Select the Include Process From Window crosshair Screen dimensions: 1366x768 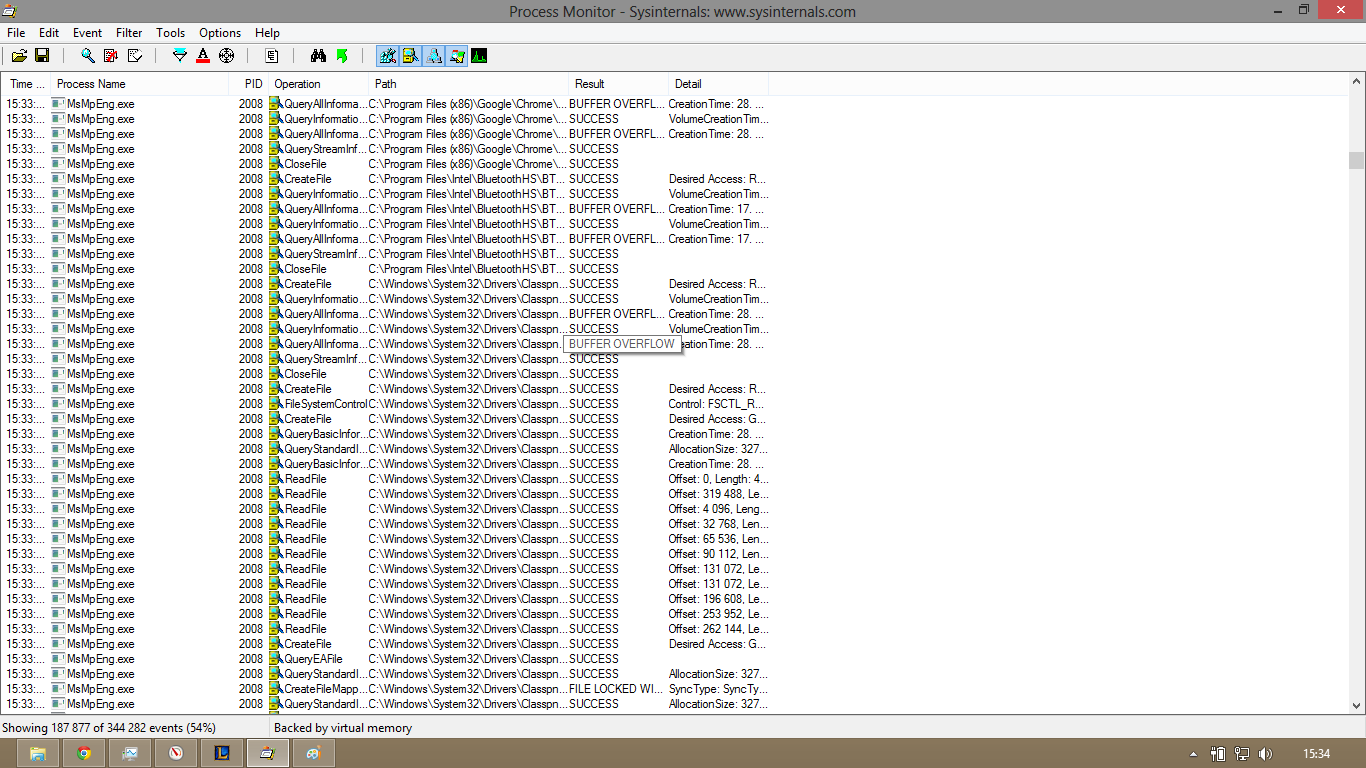[x=226, y=56]
